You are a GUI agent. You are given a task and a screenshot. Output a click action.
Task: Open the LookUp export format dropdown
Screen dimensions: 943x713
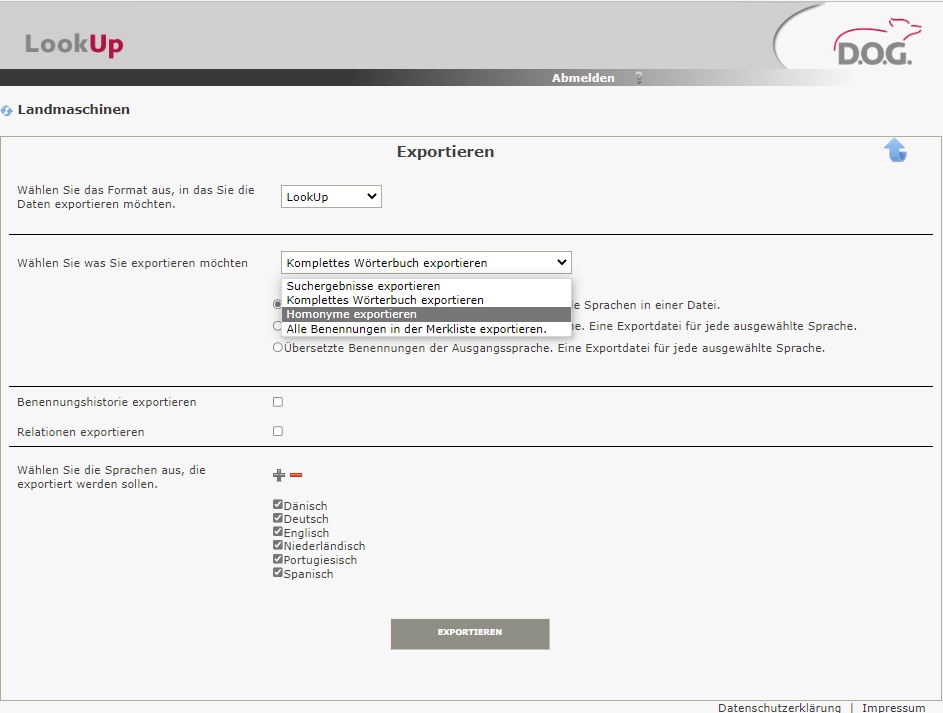pos(331,197)
